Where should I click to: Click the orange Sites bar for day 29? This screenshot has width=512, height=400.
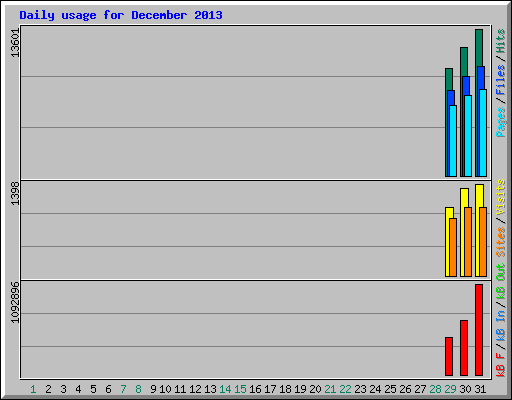click(x=453, y=247)
